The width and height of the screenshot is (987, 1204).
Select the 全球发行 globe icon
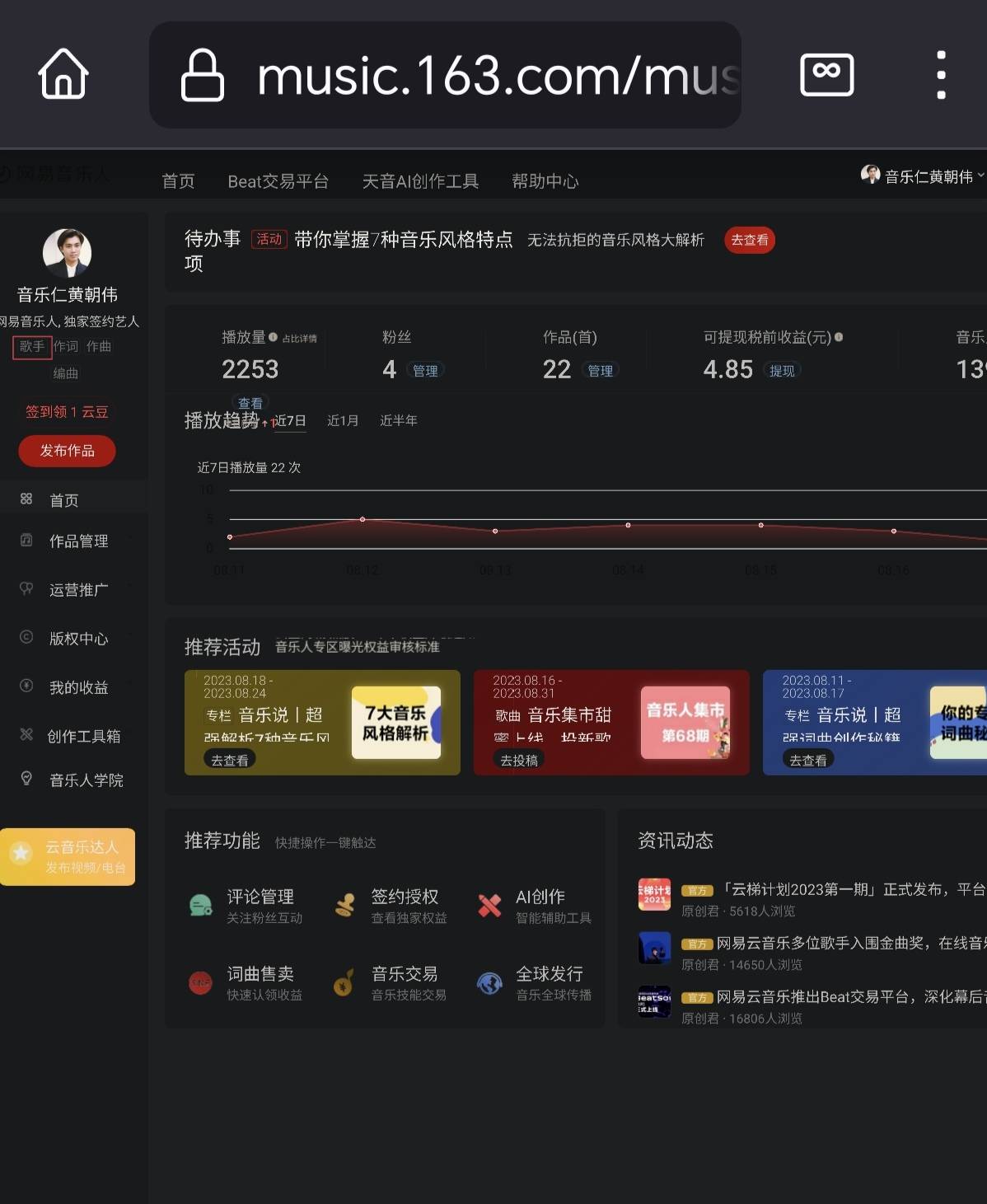(489, 982)
